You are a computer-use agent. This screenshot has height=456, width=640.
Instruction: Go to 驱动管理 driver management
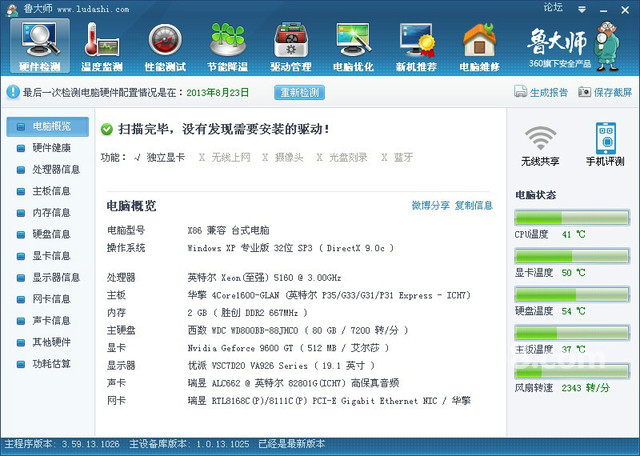[291, 46]
